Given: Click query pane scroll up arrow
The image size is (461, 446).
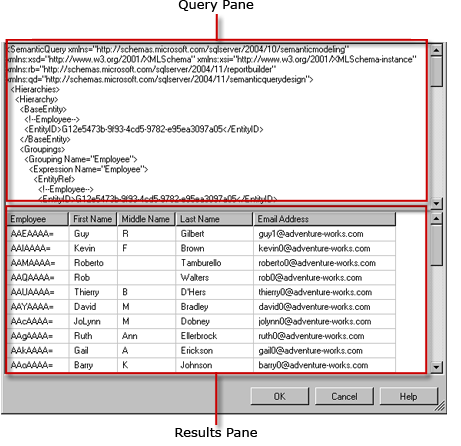Looking at the screenshot, I should pos(436,50).
